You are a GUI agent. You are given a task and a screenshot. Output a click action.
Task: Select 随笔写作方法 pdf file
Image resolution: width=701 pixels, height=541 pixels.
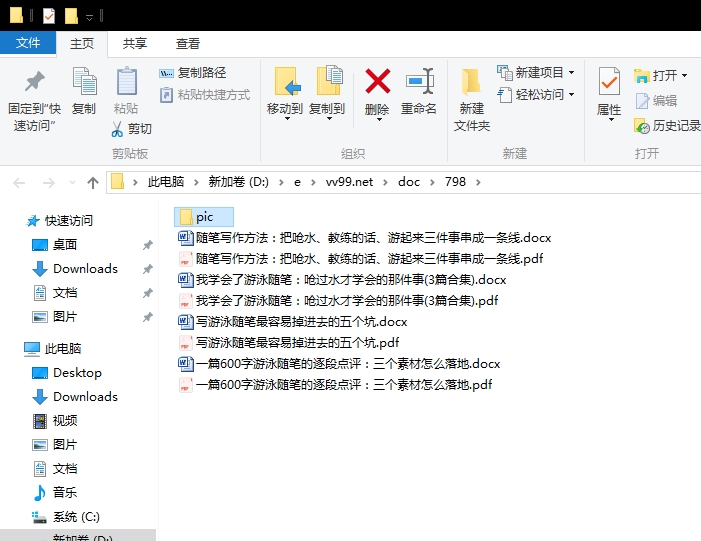[361, 259]
